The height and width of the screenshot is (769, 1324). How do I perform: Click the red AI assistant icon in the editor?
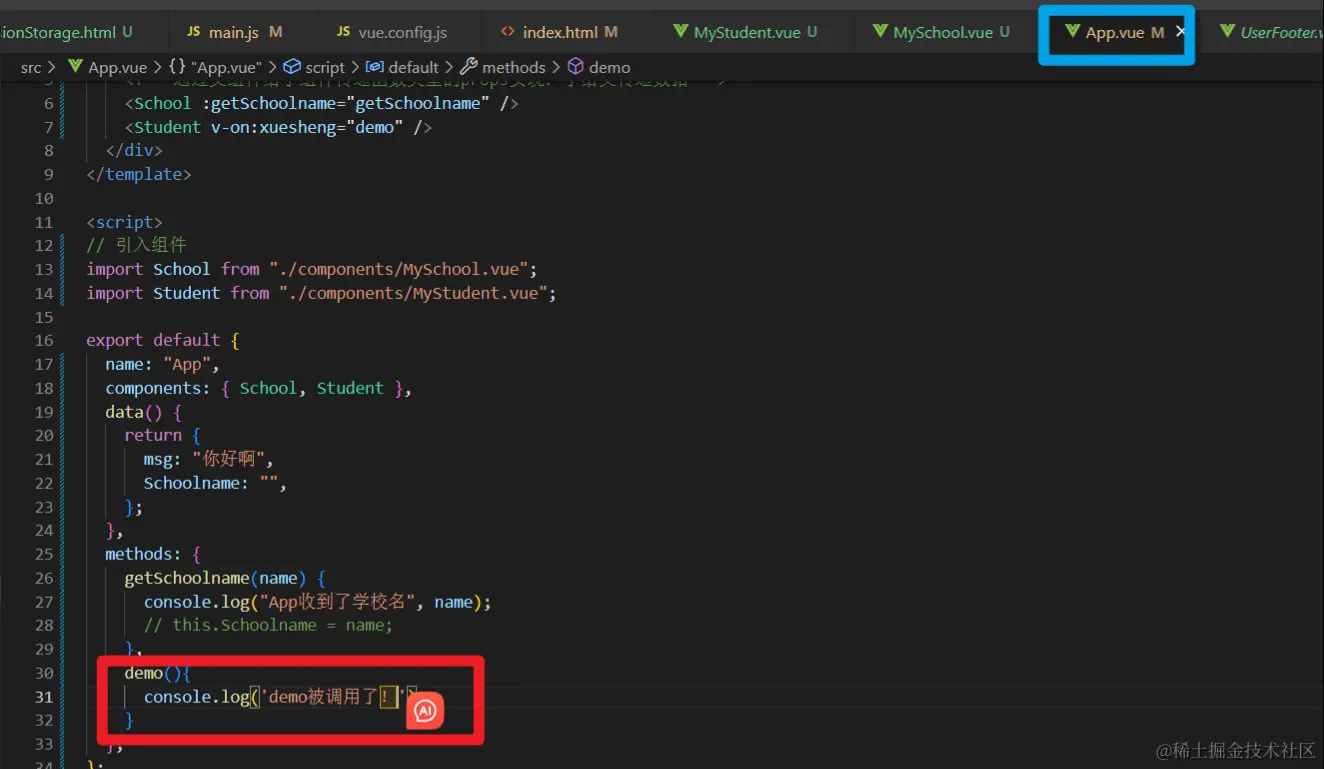pos(425,711)
